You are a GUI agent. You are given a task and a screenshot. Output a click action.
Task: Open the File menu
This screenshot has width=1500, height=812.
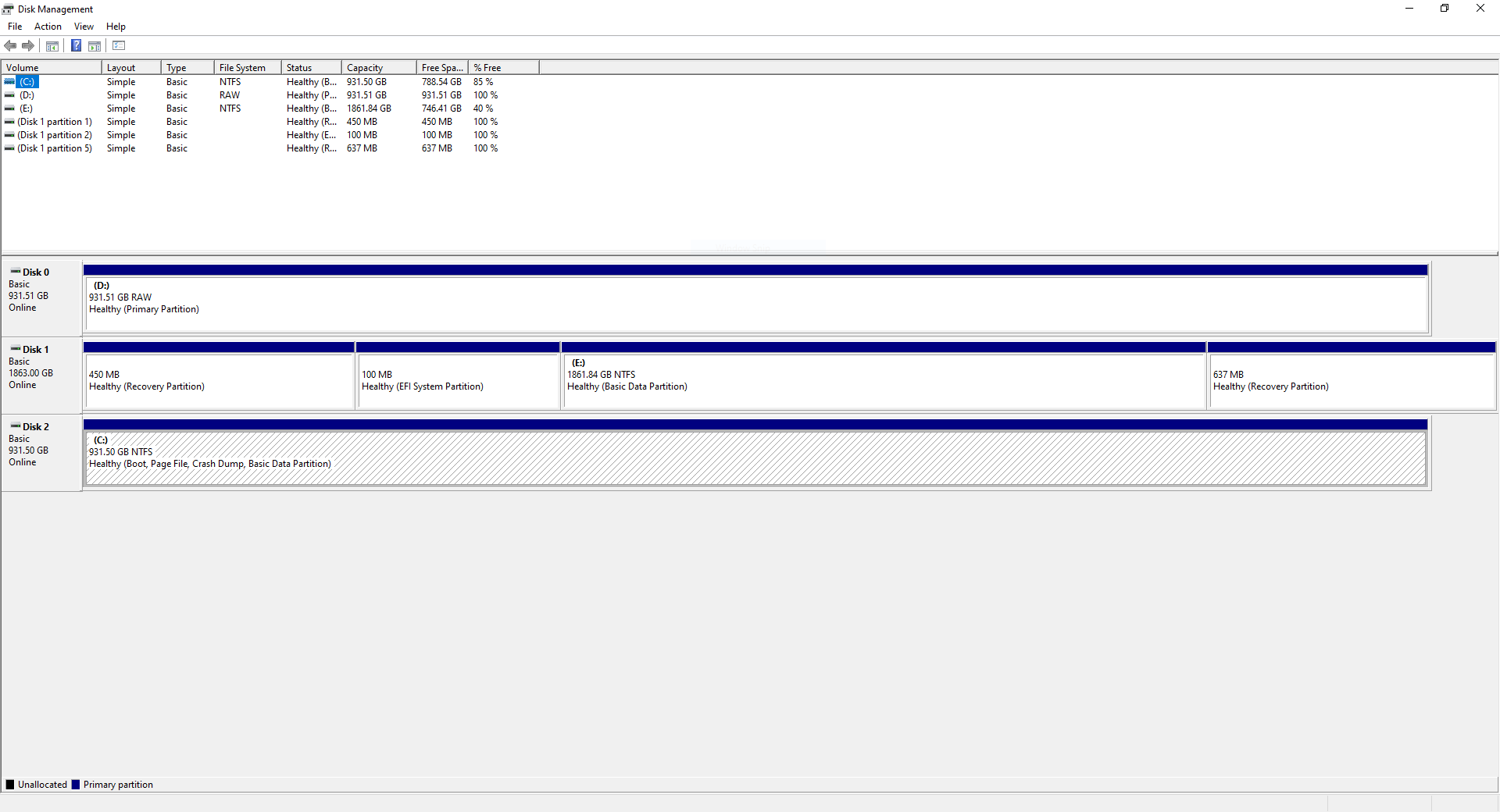15,27
